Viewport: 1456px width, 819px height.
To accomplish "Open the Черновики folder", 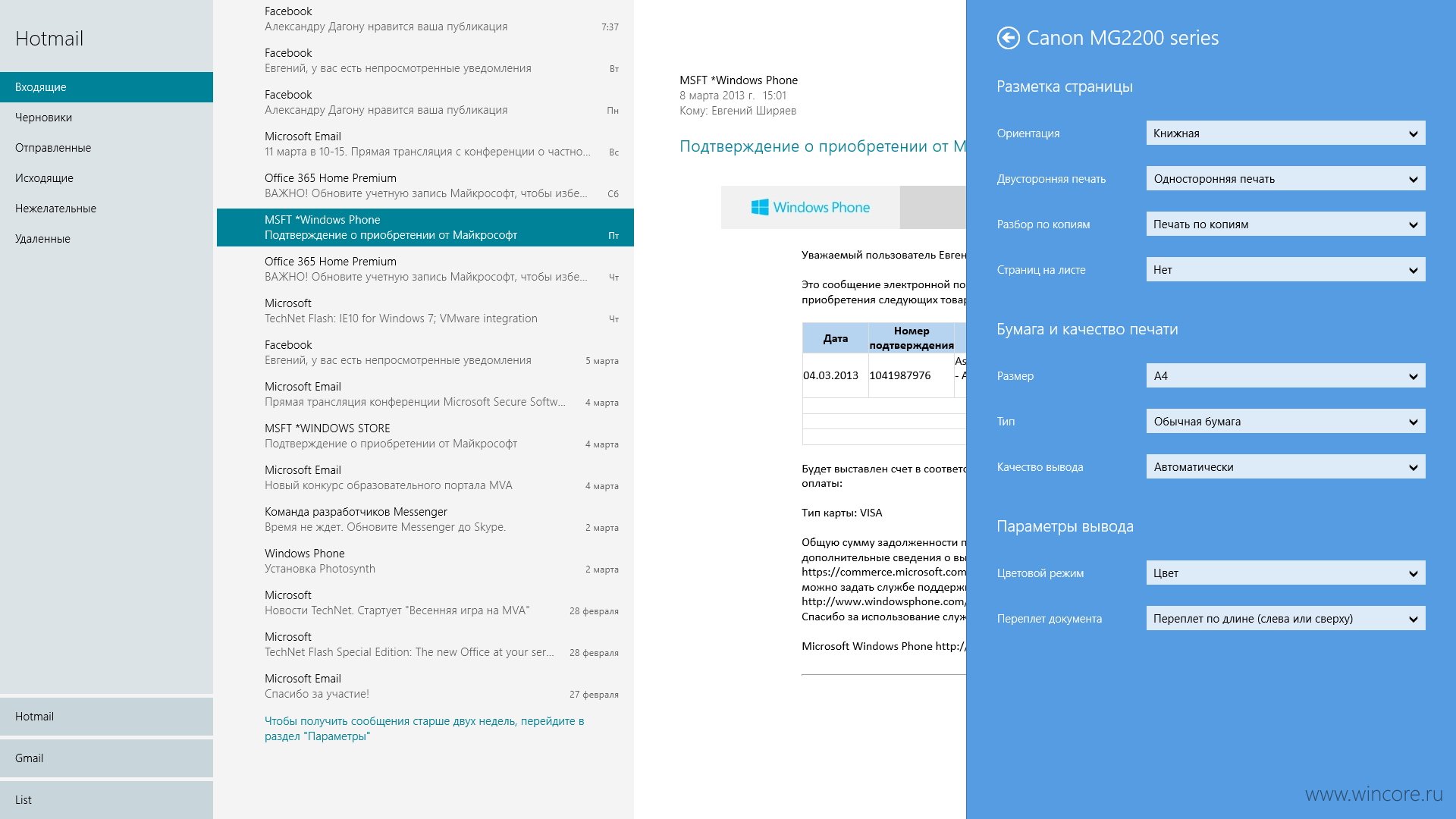I will 106,118.
